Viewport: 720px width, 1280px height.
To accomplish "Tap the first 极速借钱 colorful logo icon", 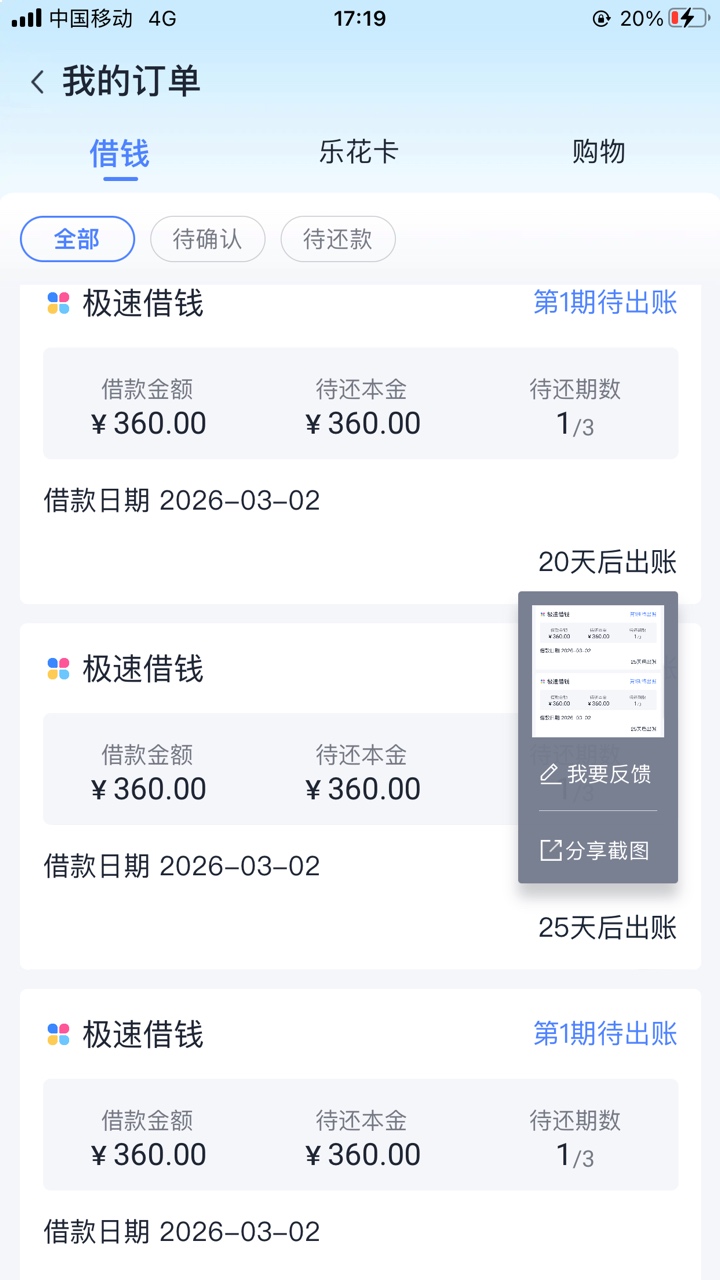I will pos(58,303).
